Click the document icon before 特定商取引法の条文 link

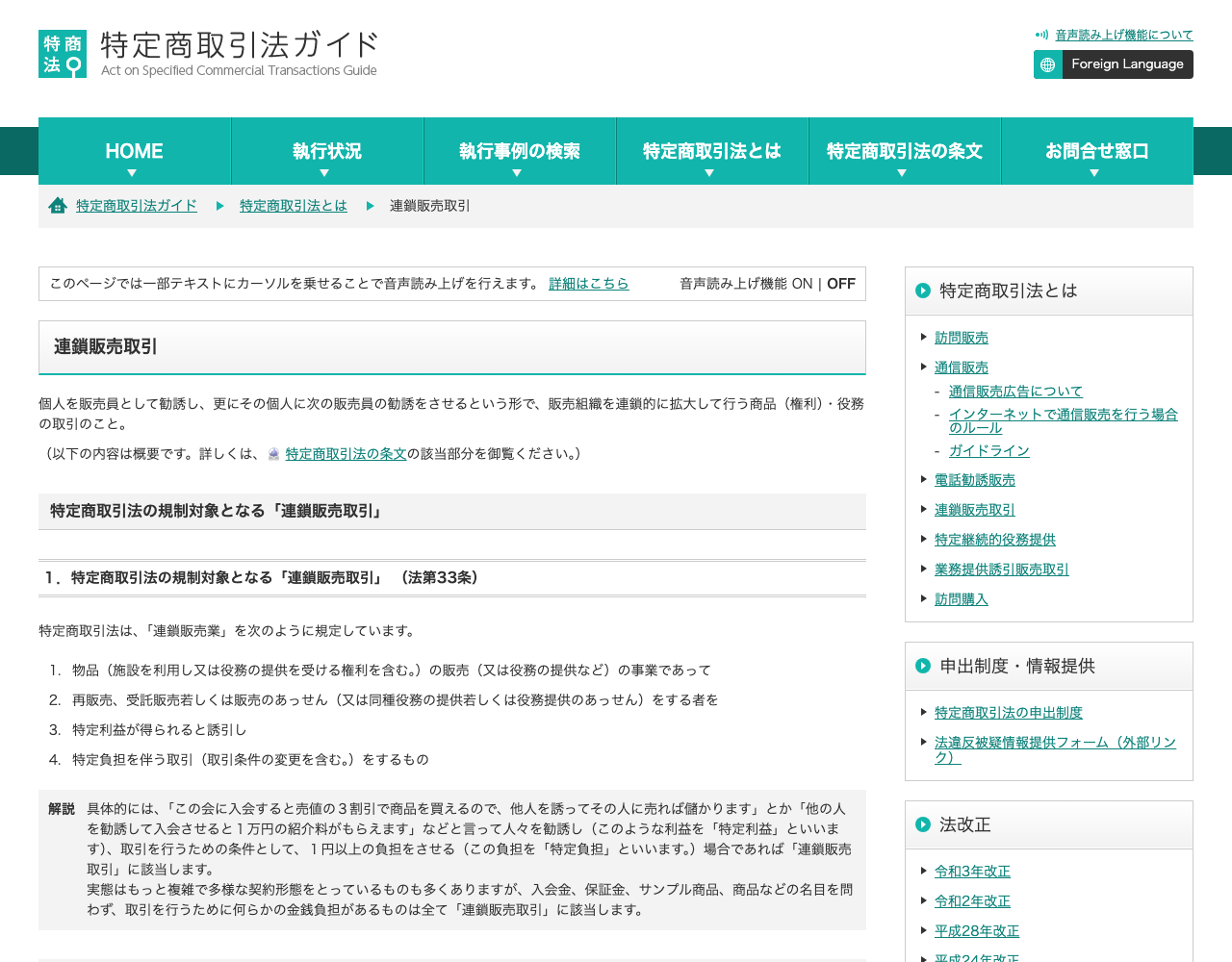click(273, 454)
